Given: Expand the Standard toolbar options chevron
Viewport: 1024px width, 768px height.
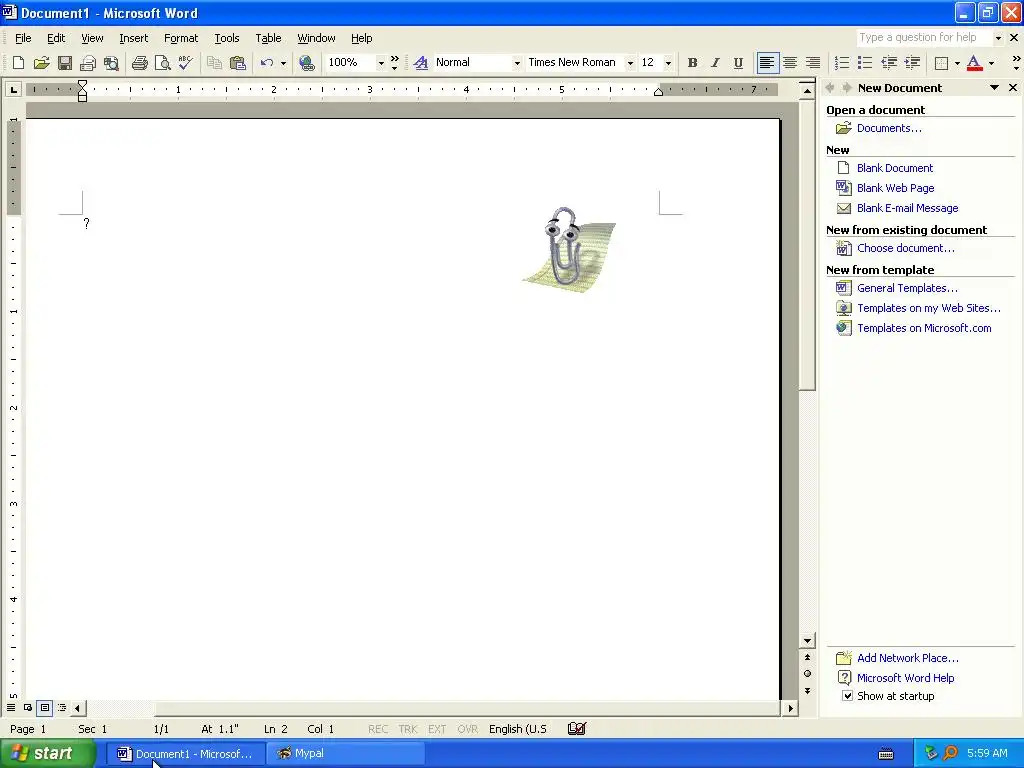Looking at the screenshot, I should [394, 63].
